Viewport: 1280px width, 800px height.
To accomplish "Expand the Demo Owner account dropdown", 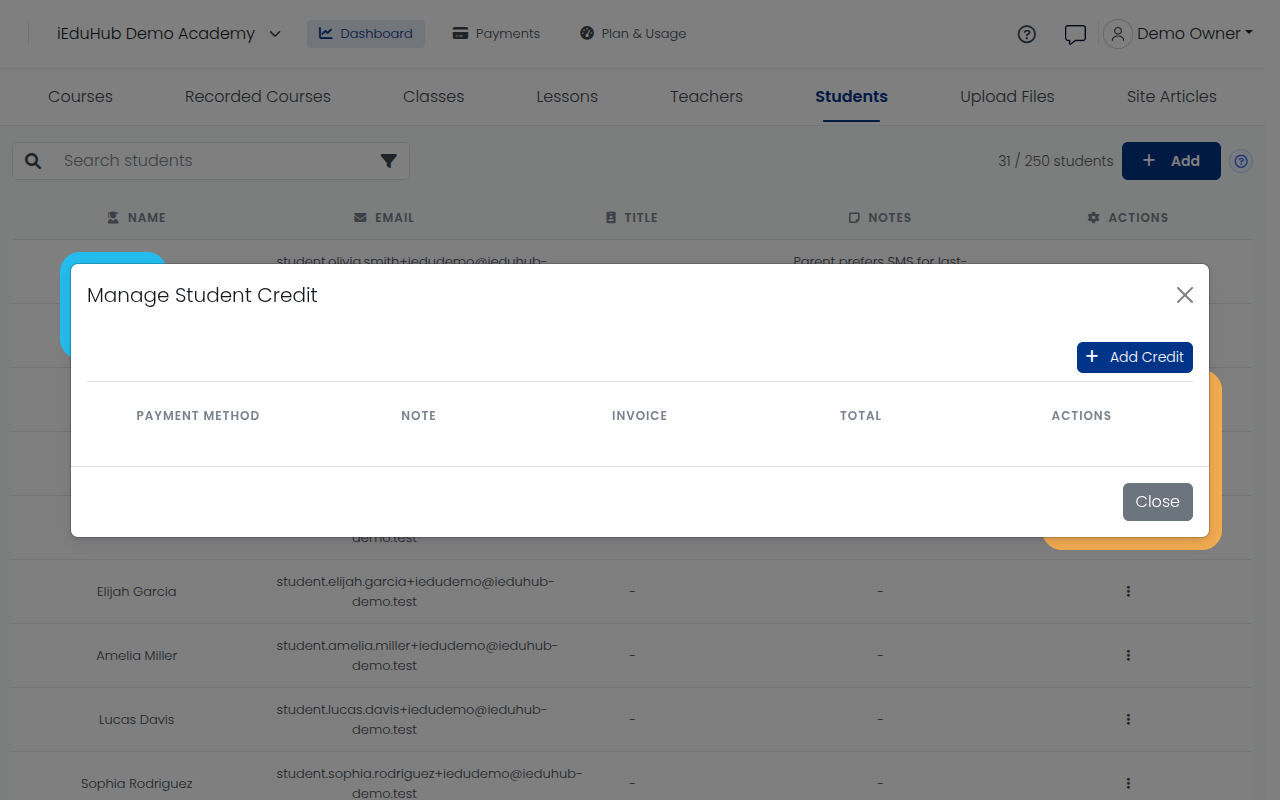I will pyautogui.click(x=1178, y=34).
